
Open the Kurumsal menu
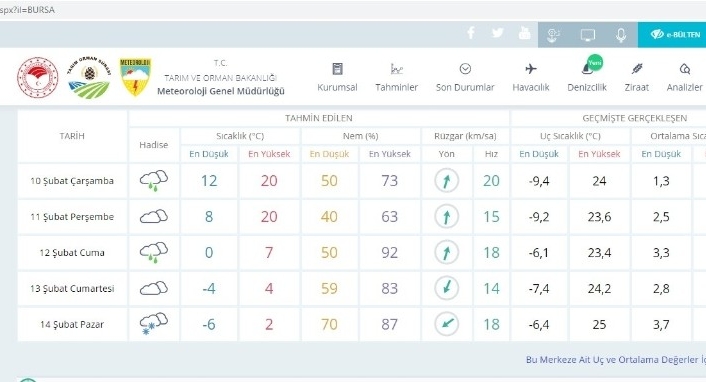click(337, 77)
